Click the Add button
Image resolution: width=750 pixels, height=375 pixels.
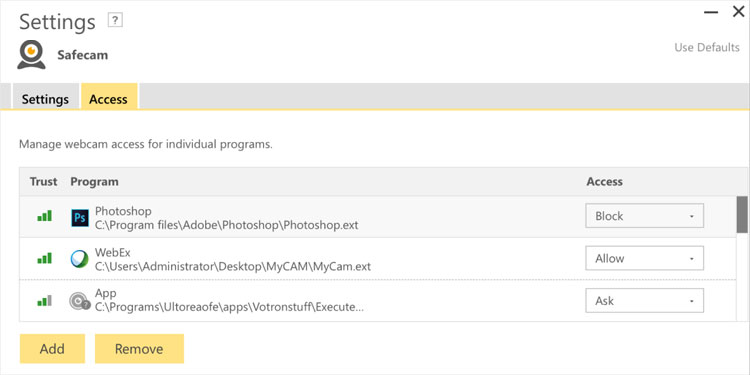point(52,349)
